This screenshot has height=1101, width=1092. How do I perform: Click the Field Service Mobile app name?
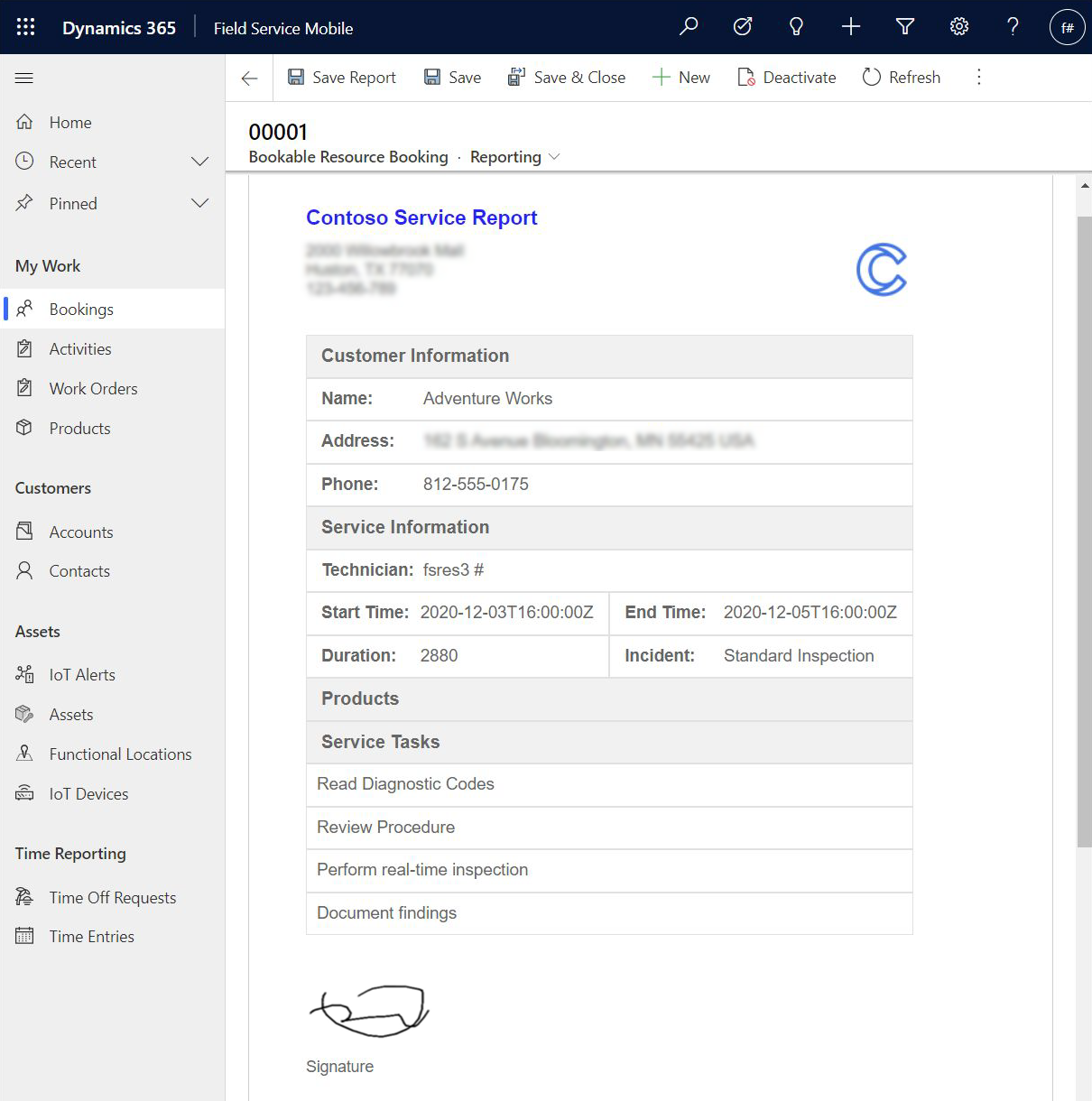[x=283, y=28]
